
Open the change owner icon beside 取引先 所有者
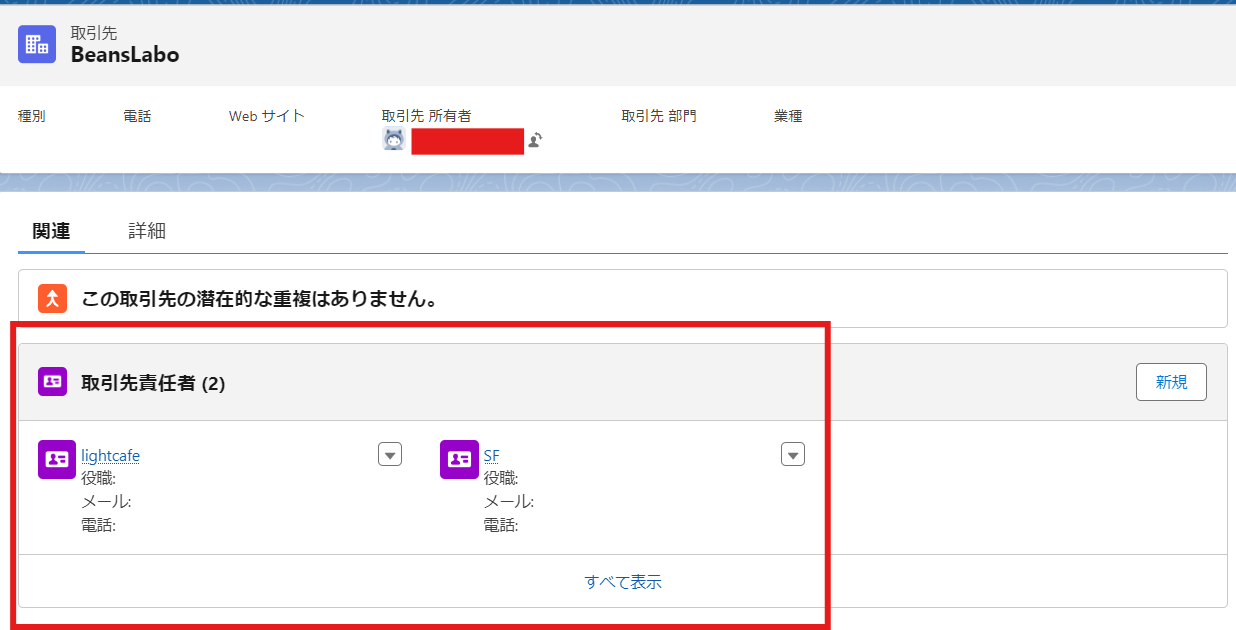534,141
